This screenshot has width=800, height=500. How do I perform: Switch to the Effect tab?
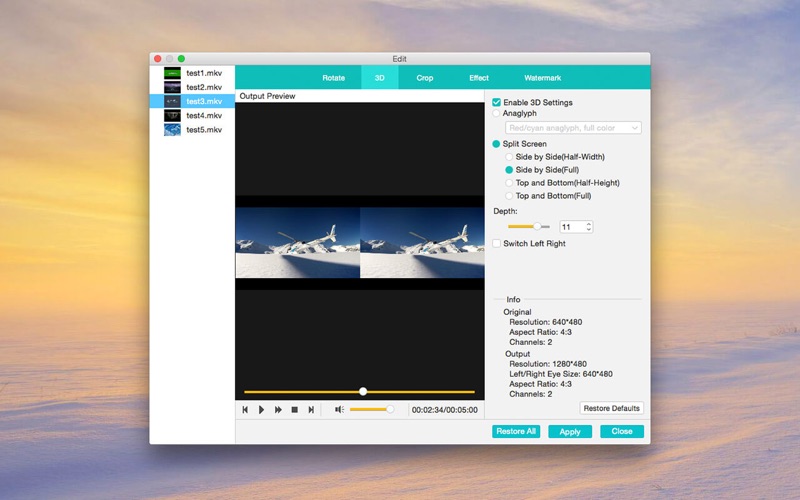479,78
